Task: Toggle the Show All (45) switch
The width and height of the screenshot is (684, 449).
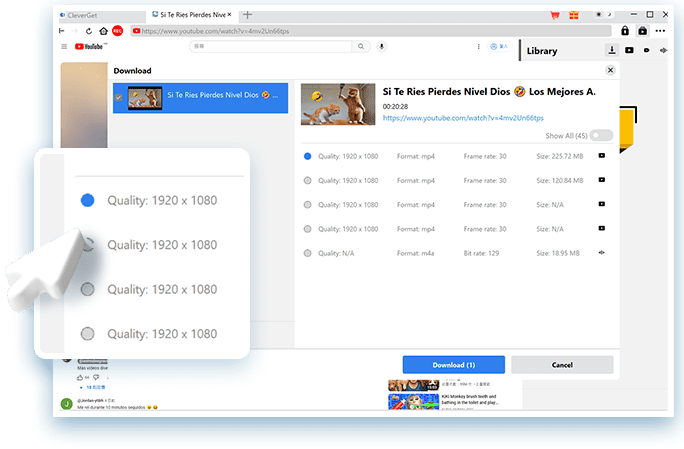Action: click(x=601, y=135)
